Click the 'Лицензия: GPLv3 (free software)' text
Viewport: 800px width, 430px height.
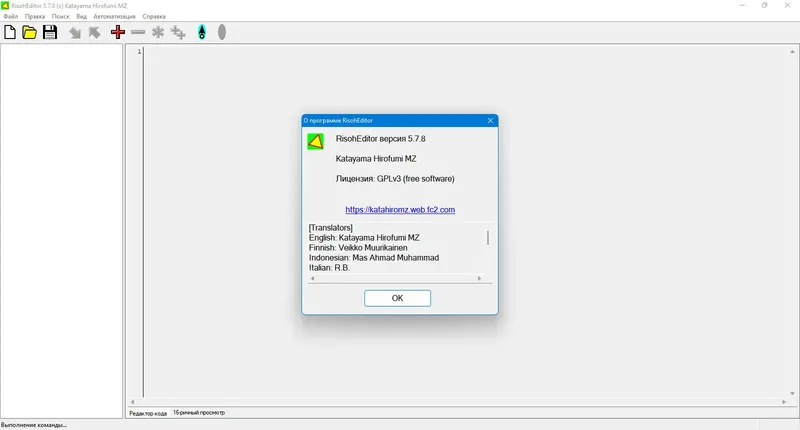pyautogui.click(x=395, y=179)
